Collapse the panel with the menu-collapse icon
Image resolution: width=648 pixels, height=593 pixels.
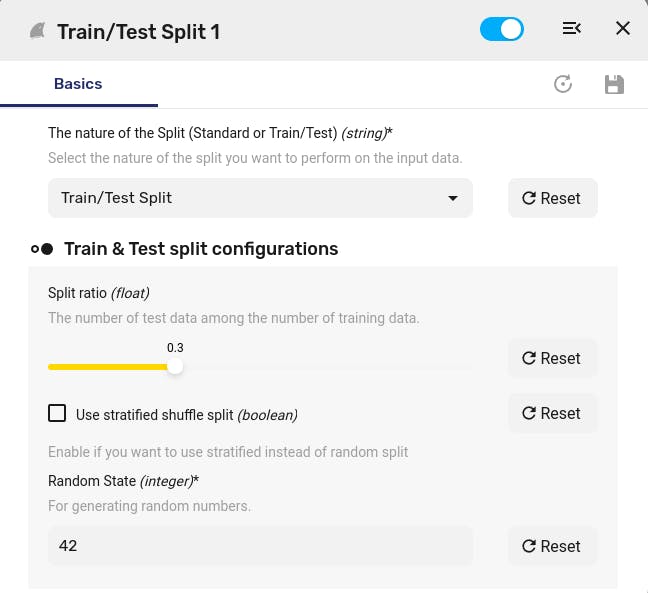(572, 29)
